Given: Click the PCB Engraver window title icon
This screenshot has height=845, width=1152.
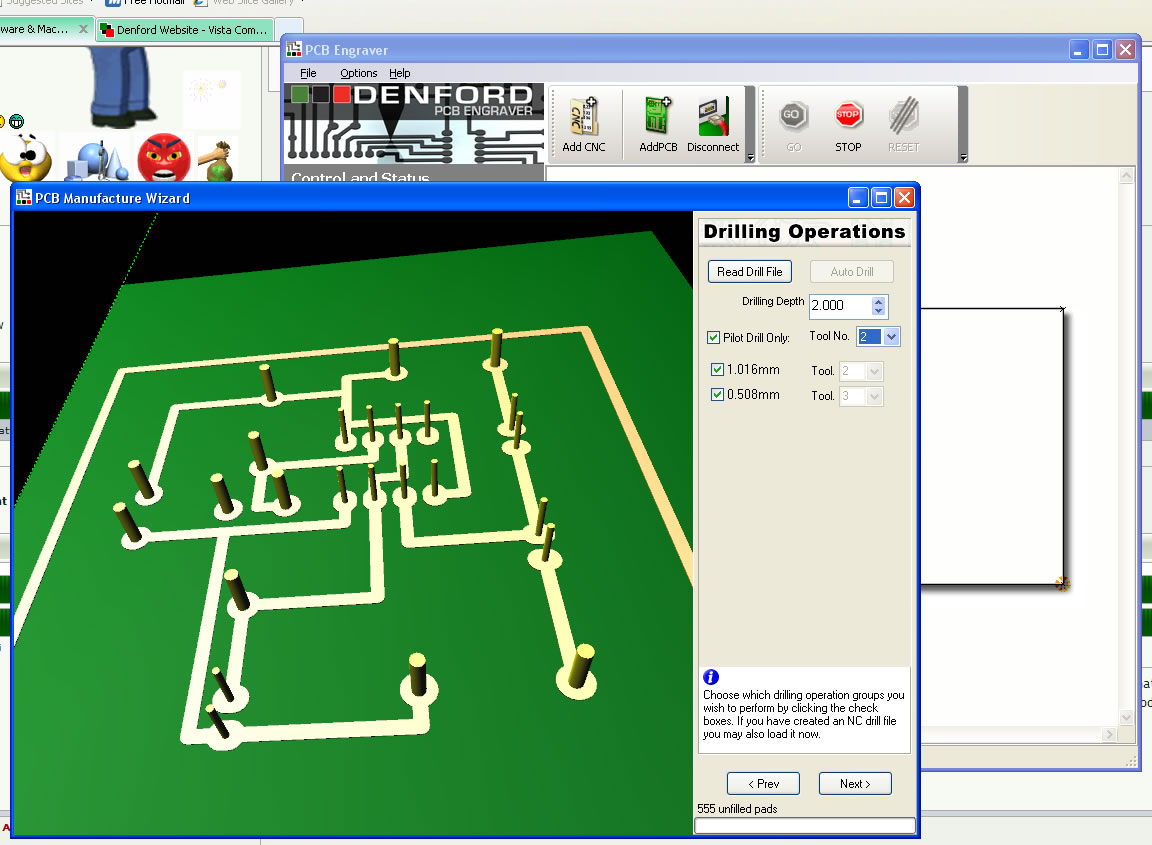Looking at the screenshot, I should tap(294, 49).
